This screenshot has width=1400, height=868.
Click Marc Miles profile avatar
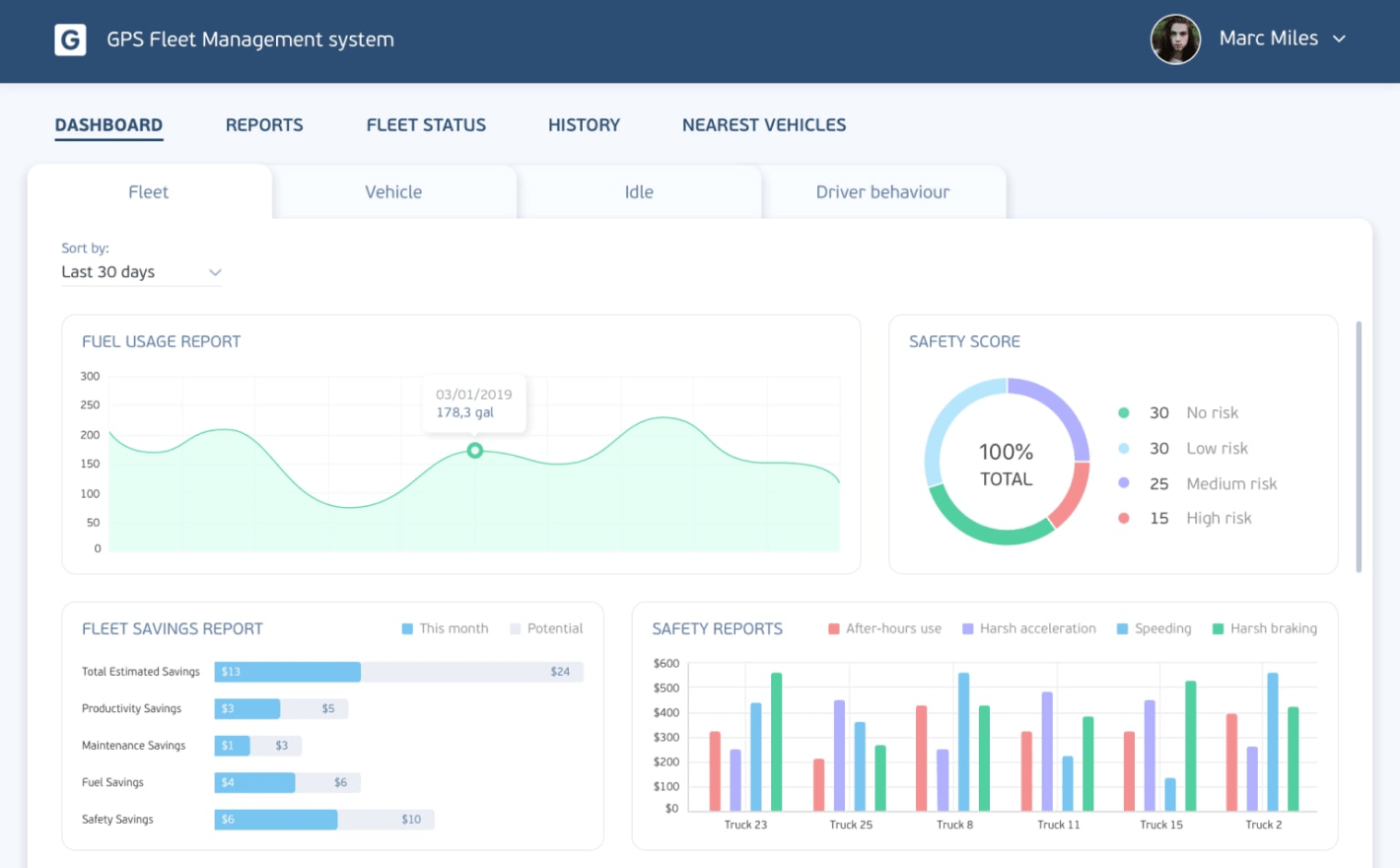click(1175, 39)
